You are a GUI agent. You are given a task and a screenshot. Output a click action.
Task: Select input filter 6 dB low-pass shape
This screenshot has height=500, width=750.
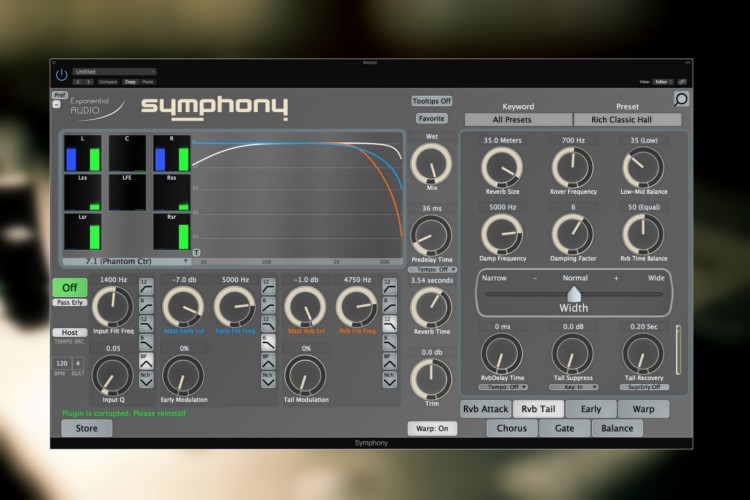click(x=146, y=343)
